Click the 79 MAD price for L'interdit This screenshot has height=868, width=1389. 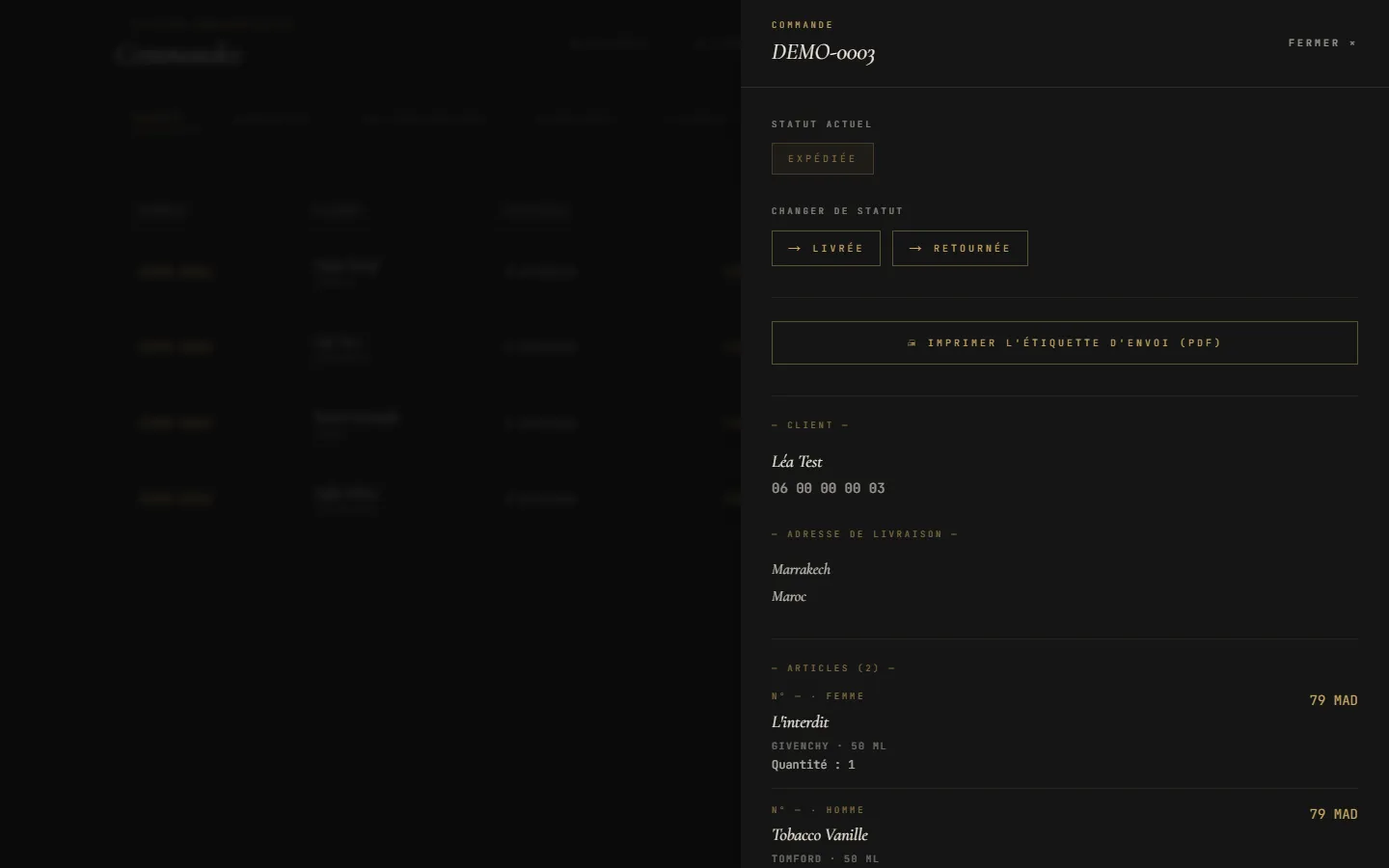(1333, 701)
